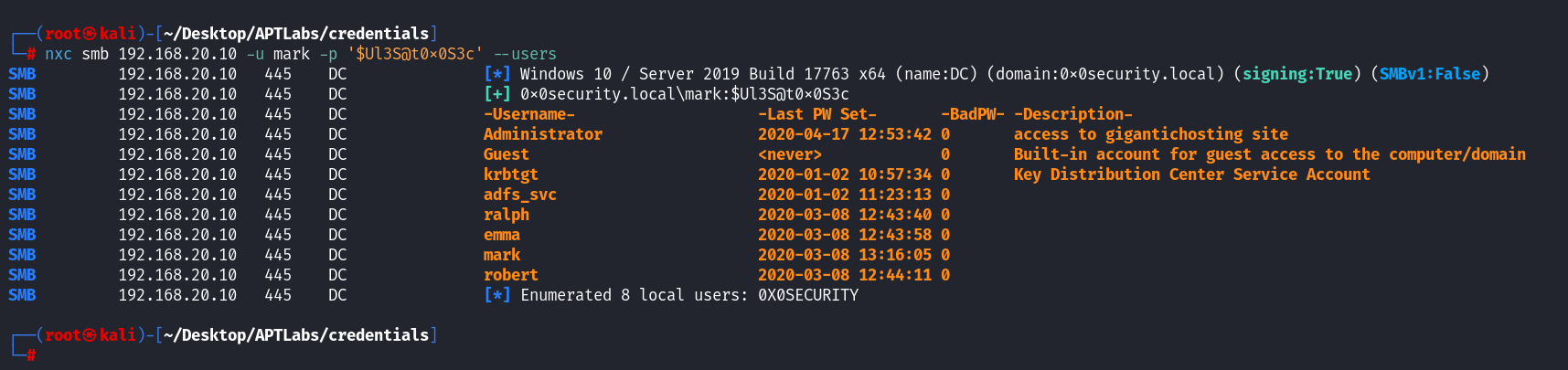This screenshot has width=1568, height=370.
Task: Click the -Description- column header
Action: (x=1073, y=114)
